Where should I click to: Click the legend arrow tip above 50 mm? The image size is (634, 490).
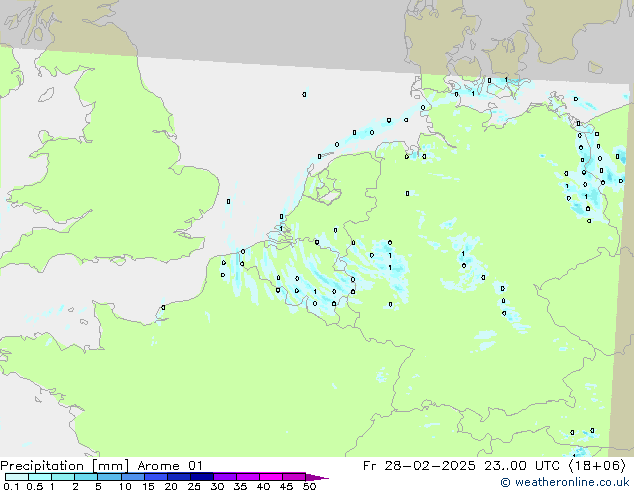point(317,477)
